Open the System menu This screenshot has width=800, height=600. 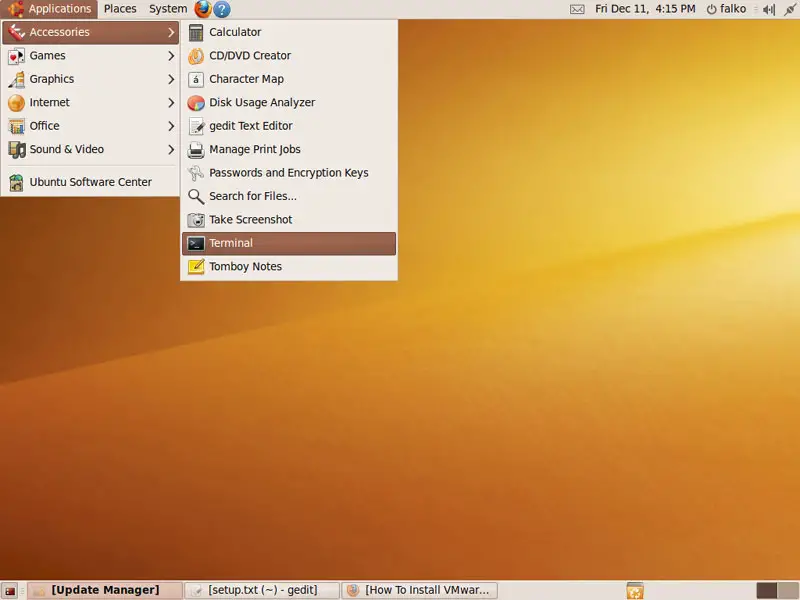[x=168, y=9]
